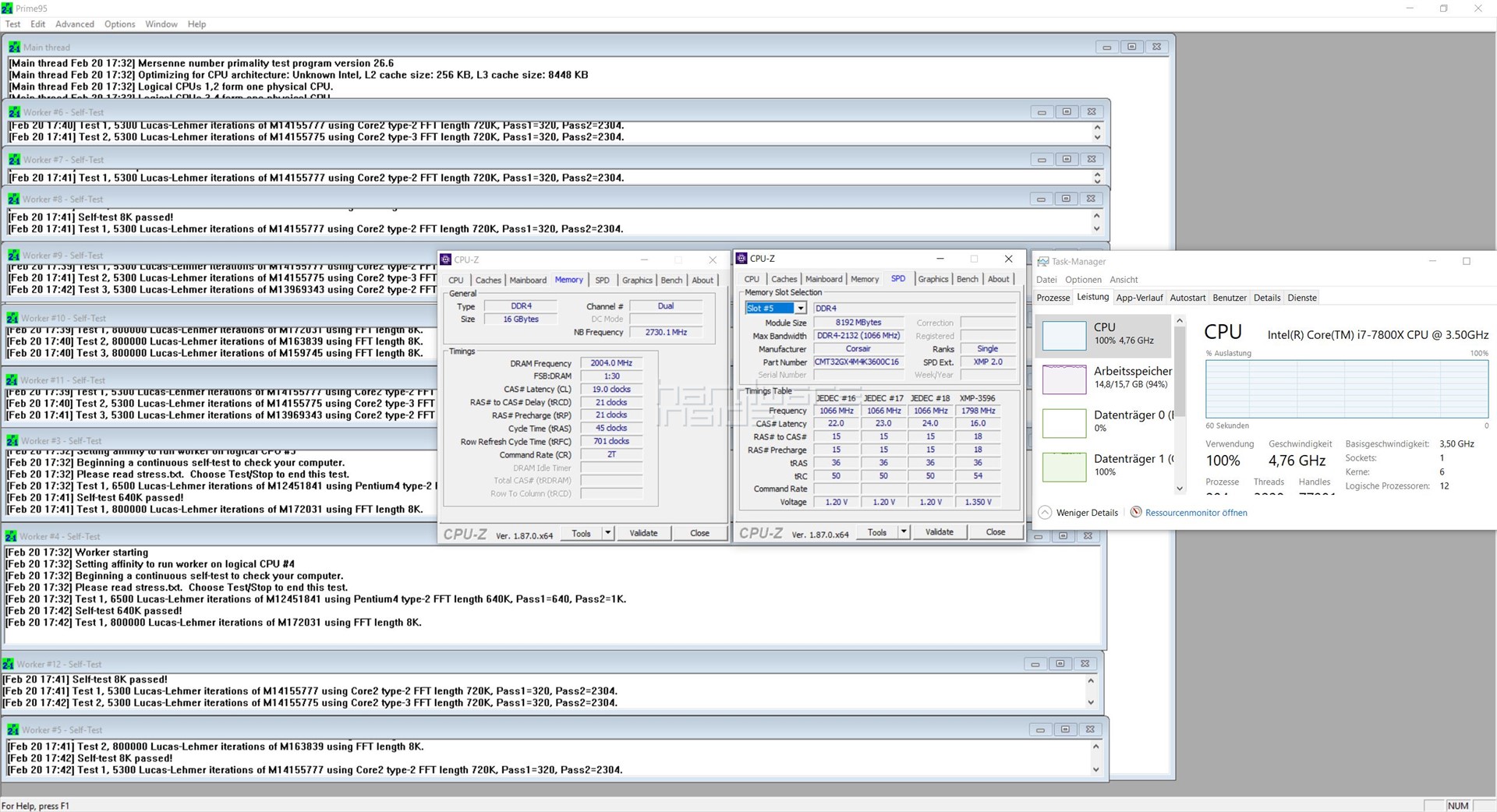Image resolution: width=1497 pixels, height=812 pixels.
Task: Click the Prime95 icon on Worker #4 title
Action: (x=11, y=536)
